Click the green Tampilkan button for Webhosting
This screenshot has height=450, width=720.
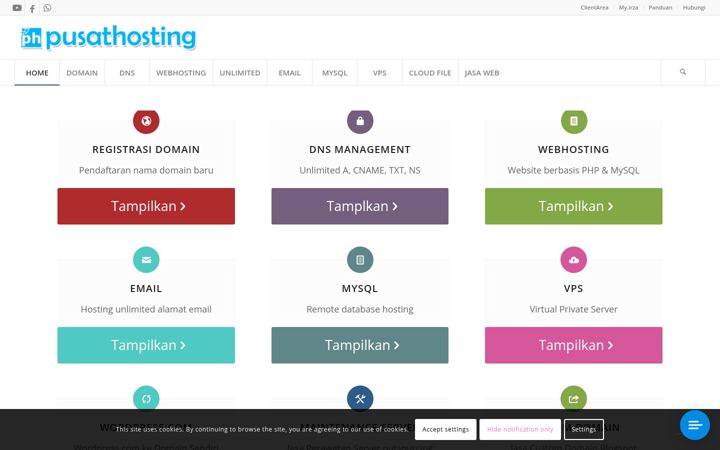[x=574, y=206]
